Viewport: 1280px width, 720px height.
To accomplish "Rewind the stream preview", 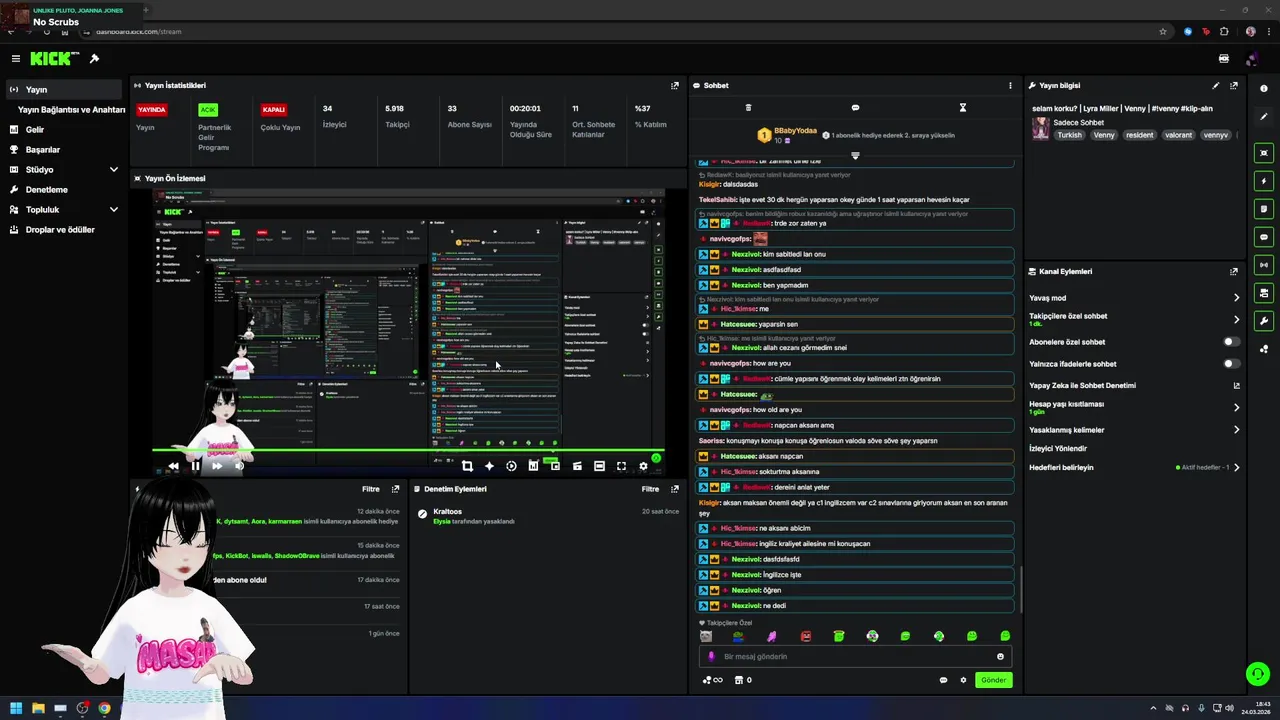I will pos(173,466).
